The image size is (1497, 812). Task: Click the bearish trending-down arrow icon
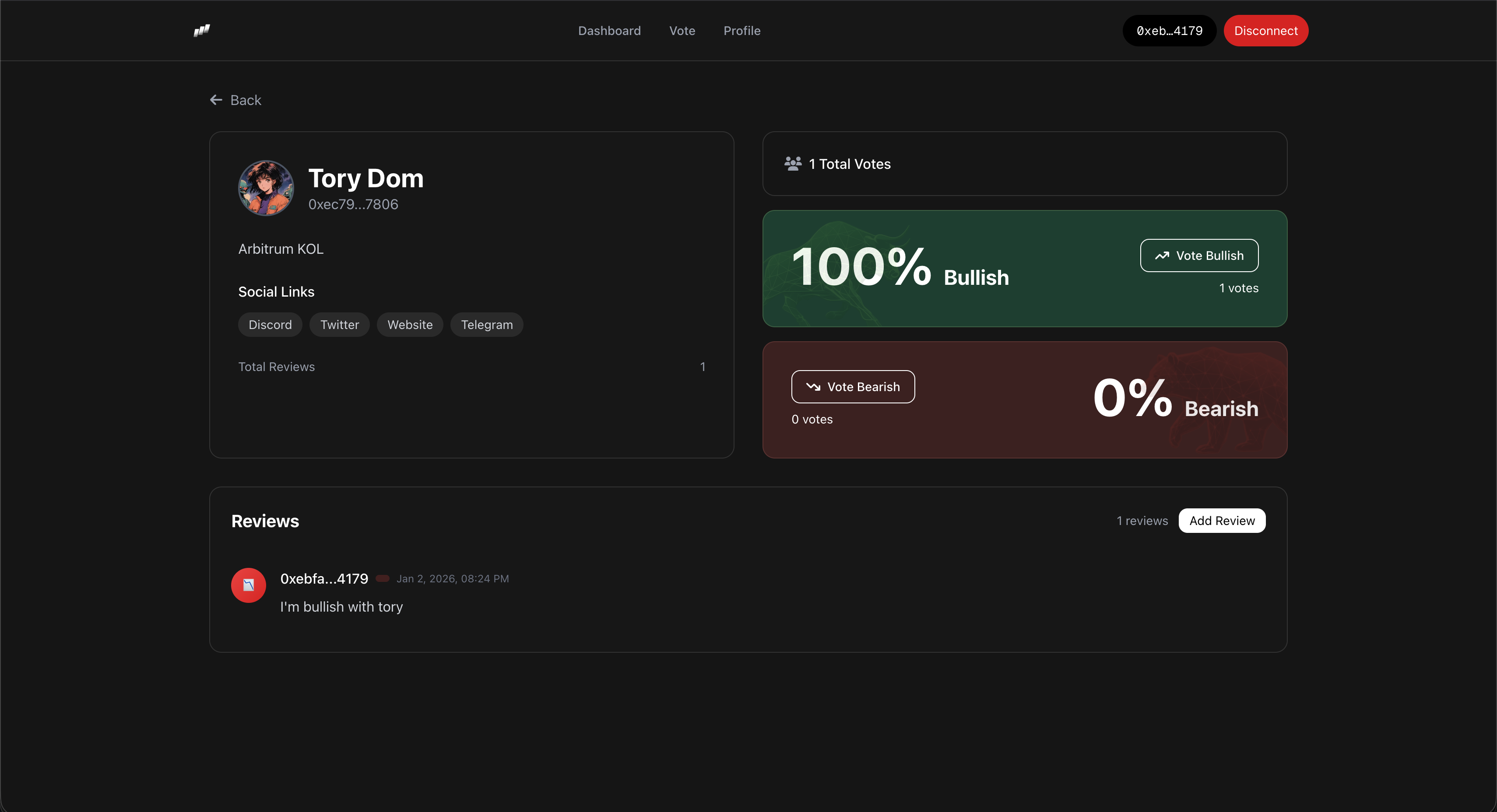tap(813, 387)
